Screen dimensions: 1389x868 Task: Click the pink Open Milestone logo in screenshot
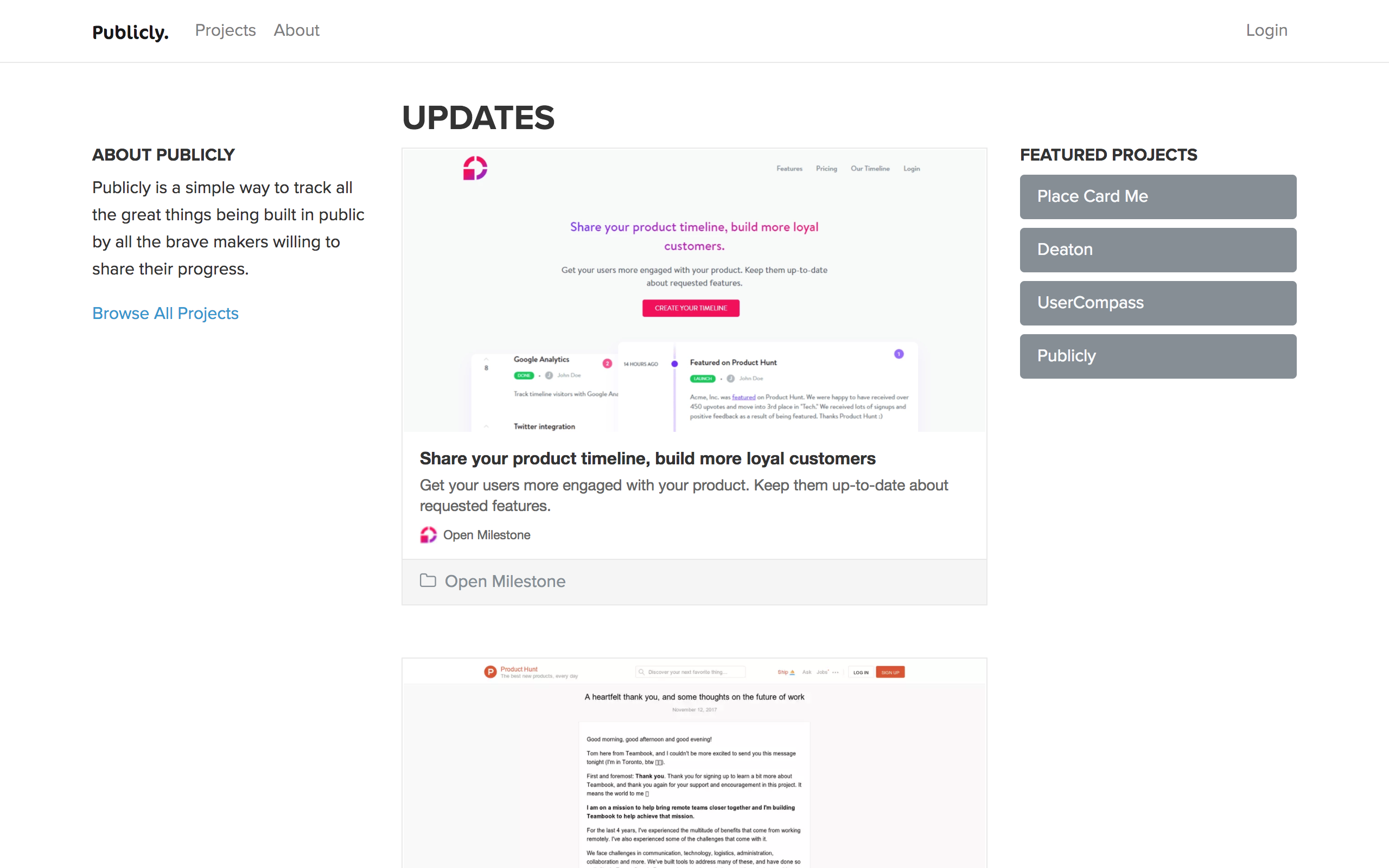[x=475, y=168]
